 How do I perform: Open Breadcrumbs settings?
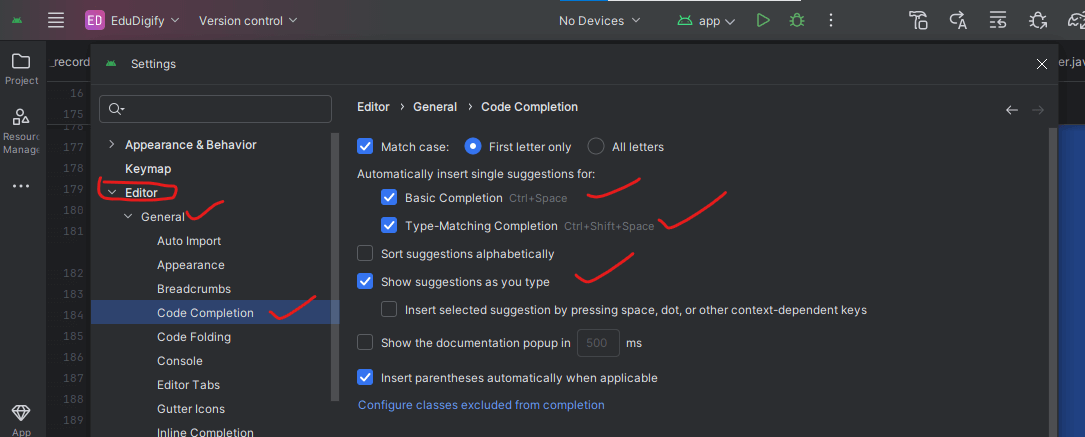coord(194,289)
